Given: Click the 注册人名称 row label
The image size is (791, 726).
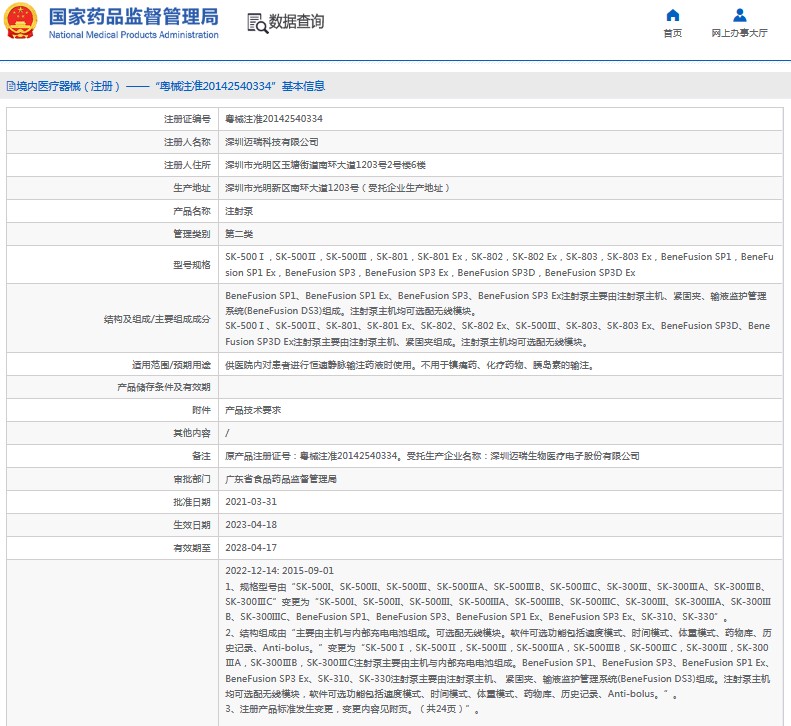Looking at the screenshot, I should [187, 142].
